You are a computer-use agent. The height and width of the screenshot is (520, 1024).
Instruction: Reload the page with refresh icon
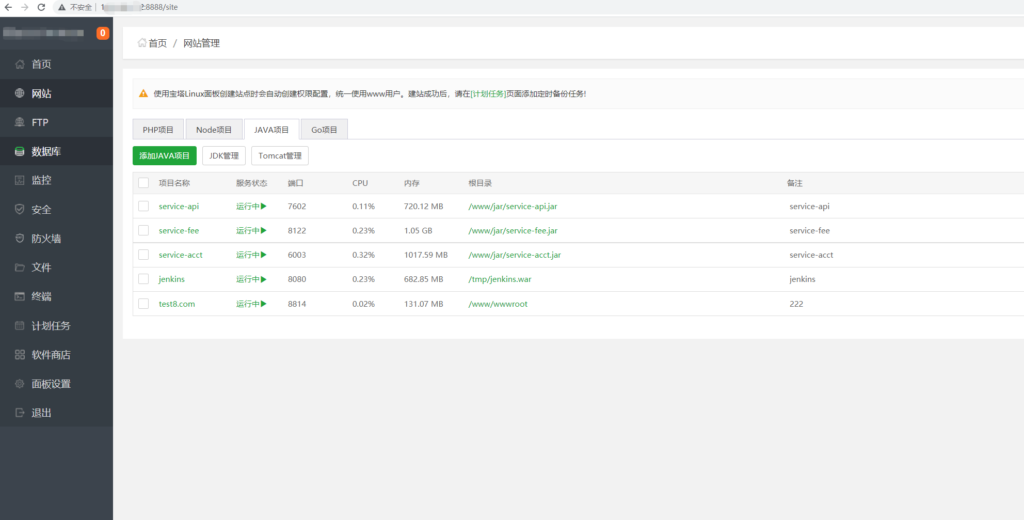41,7
